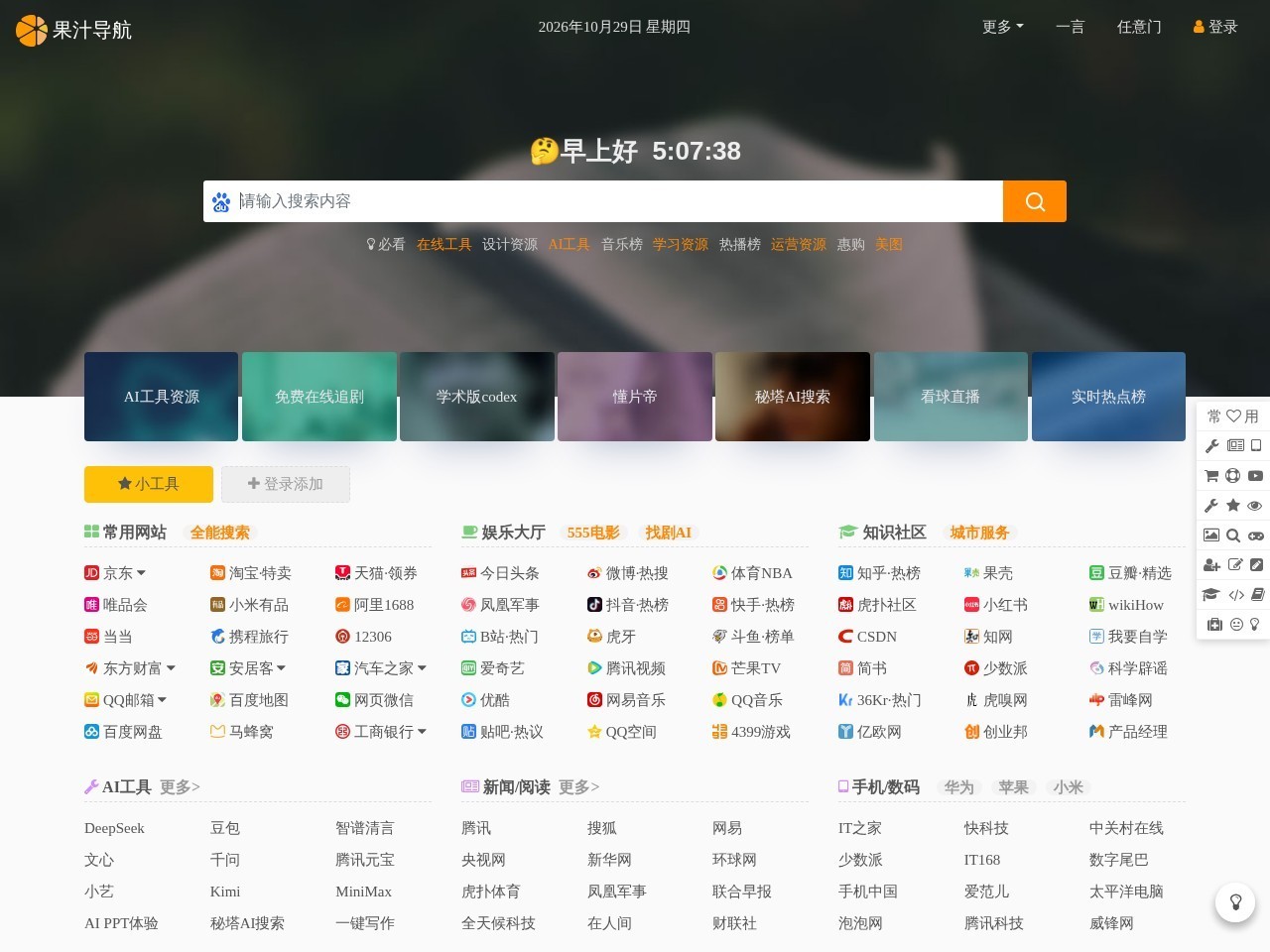Click the picture icon in right sidebar
The image size is (1270, 952).
coord(1211,535)
